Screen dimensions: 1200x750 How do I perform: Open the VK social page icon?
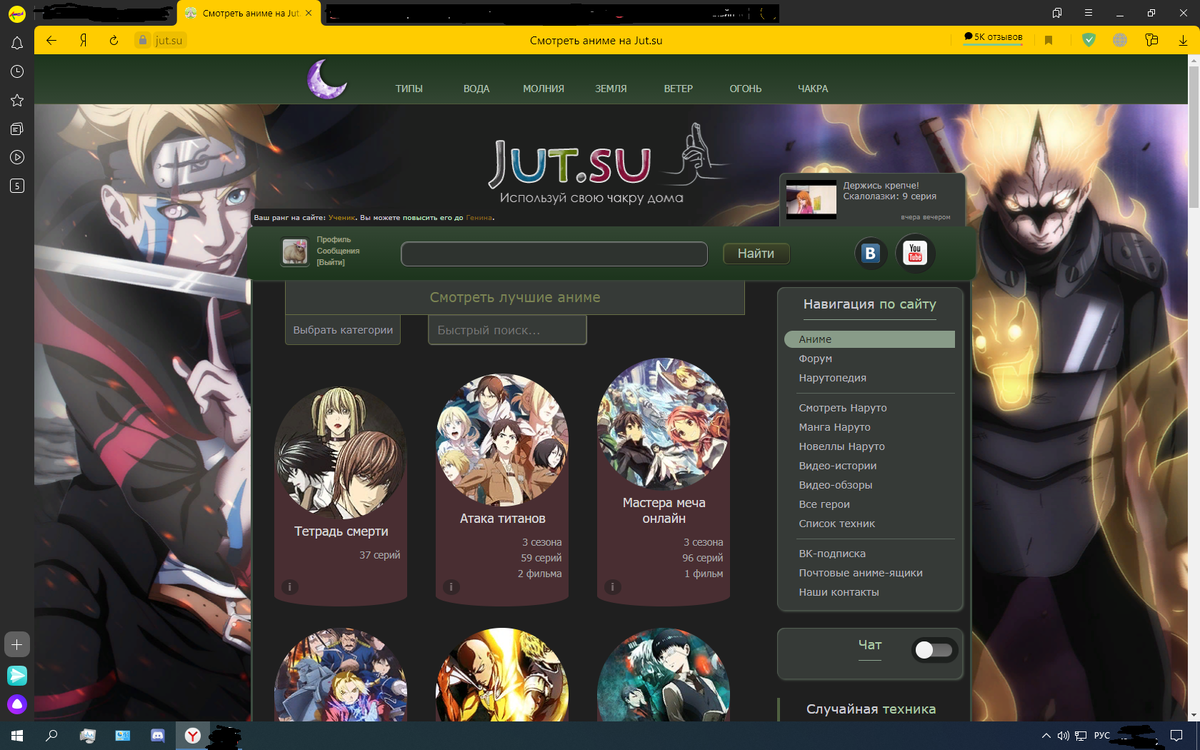pos(871,254)
